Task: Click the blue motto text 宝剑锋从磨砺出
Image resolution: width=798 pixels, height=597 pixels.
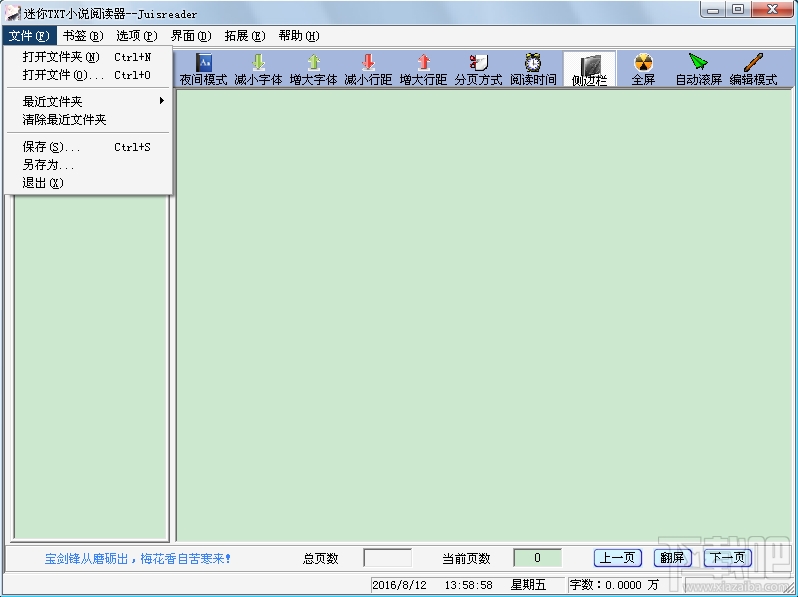Action: 87,559
